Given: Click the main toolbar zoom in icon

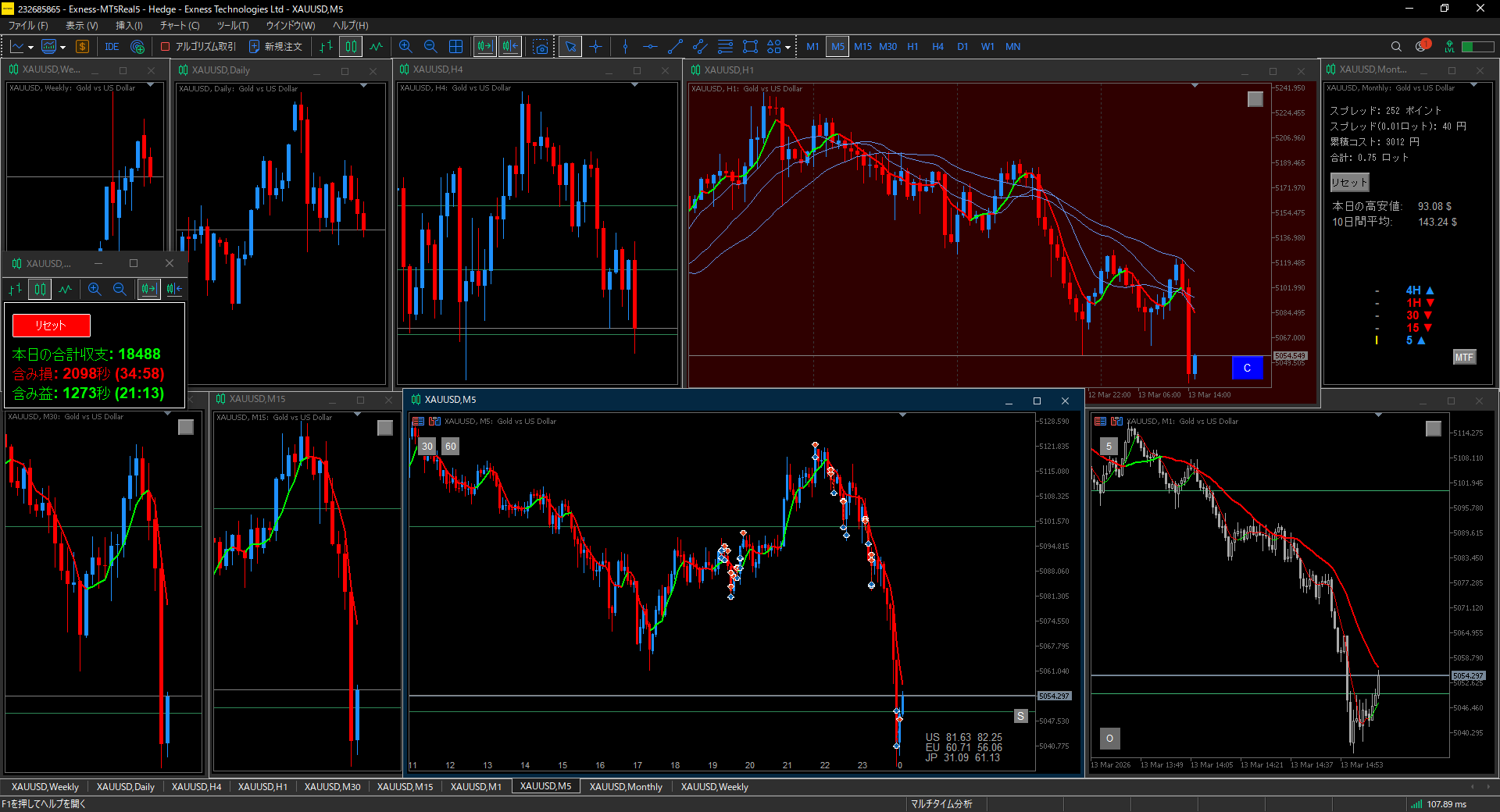Looking at the screenshot, I should click(x=405, y=47).
